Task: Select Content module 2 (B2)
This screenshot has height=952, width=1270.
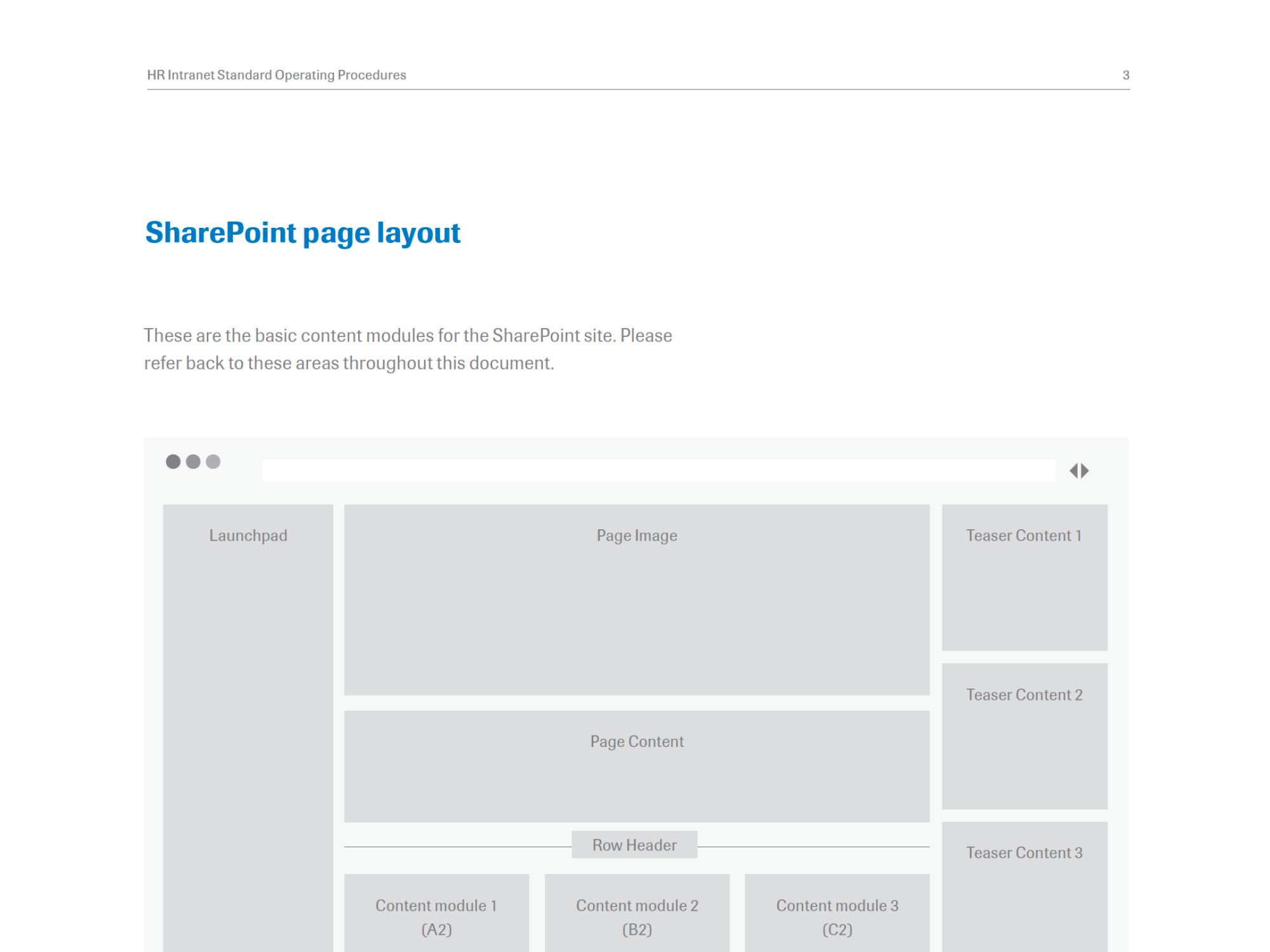Action: (x=637, y=913)
